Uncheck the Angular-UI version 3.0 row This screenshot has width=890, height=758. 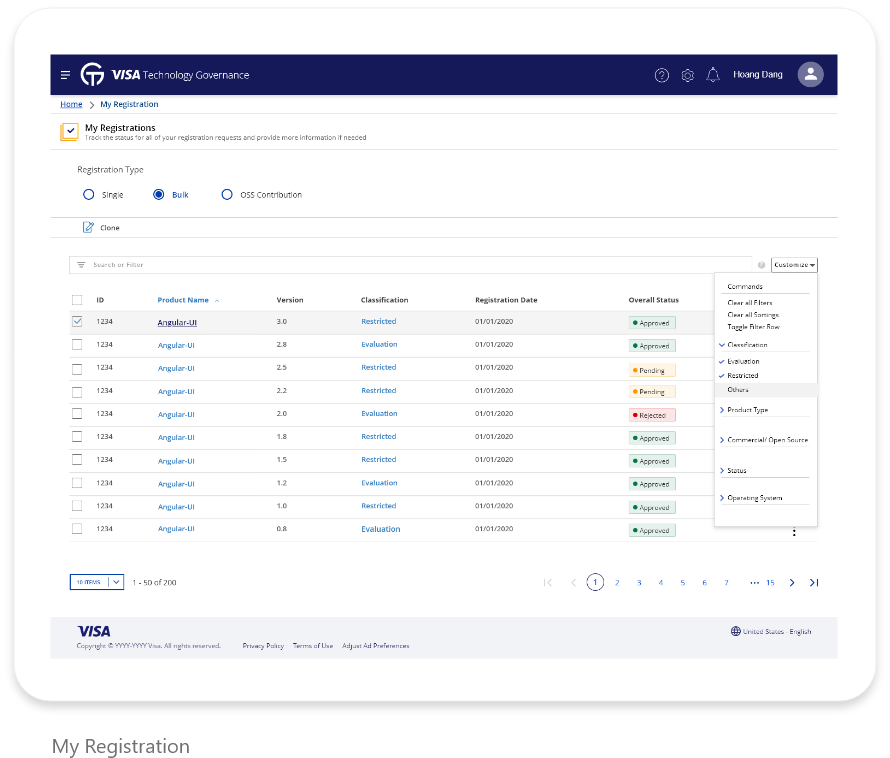coord(77,321)
